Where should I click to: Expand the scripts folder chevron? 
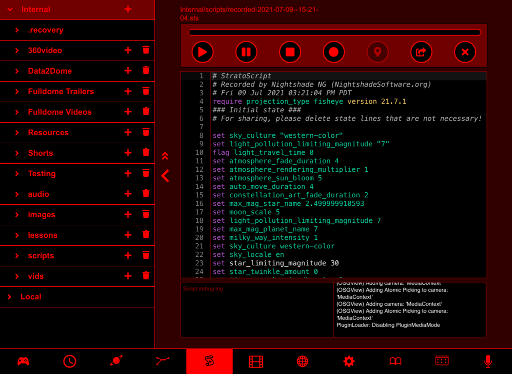(17, 255)
